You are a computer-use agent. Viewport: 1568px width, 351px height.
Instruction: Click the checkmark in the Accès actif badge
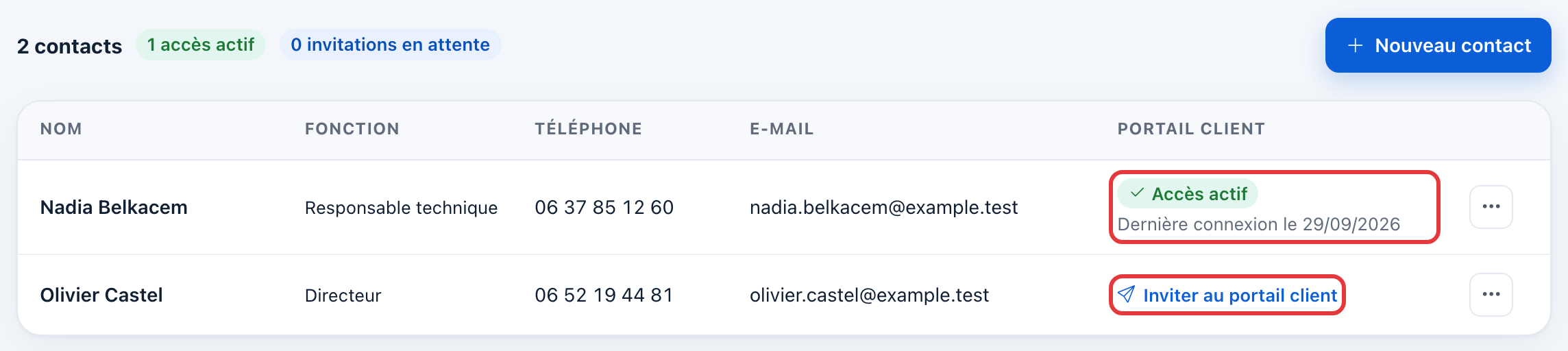[x=1137, y=193]
